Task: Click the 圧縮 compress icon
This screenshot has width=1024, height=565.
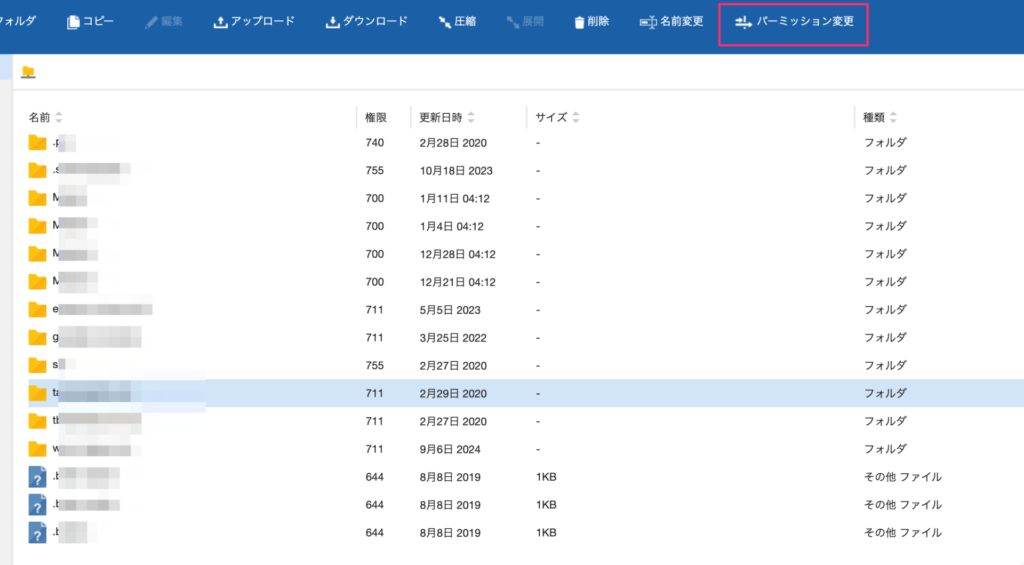Action: [444, 22]
